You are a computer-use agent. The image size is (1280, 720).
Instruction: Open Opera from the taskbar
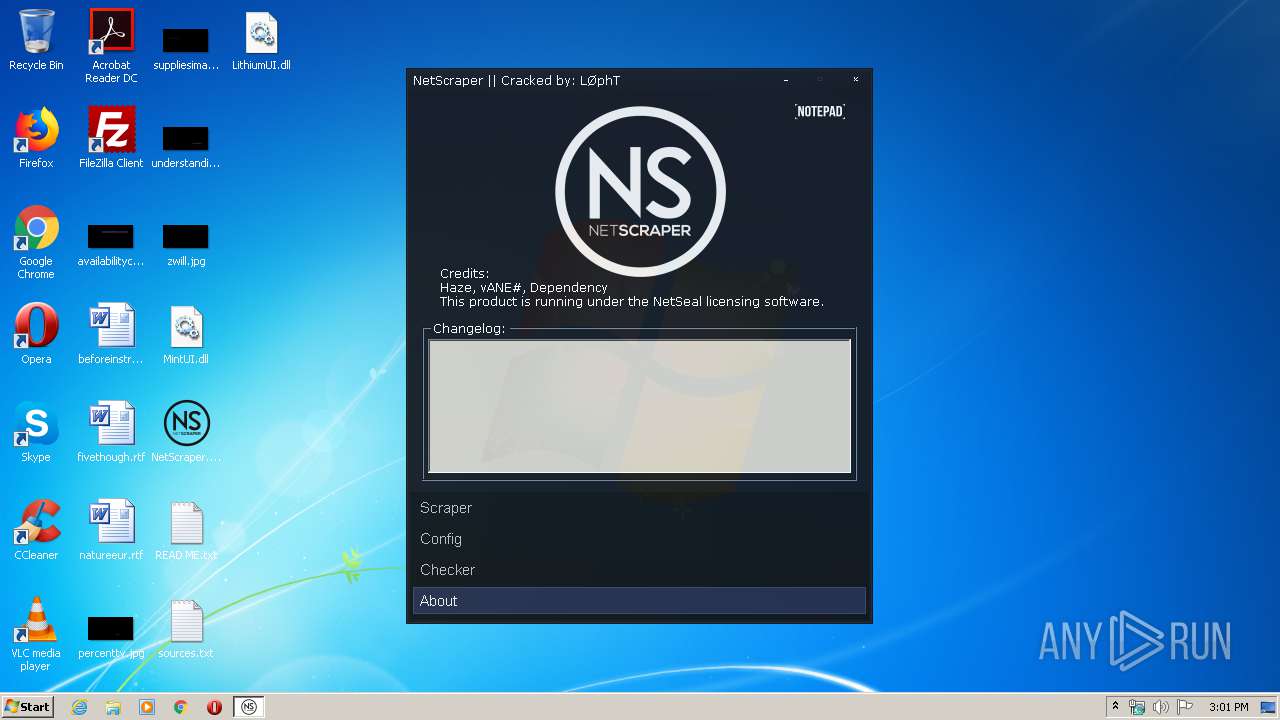click(214, 707)
